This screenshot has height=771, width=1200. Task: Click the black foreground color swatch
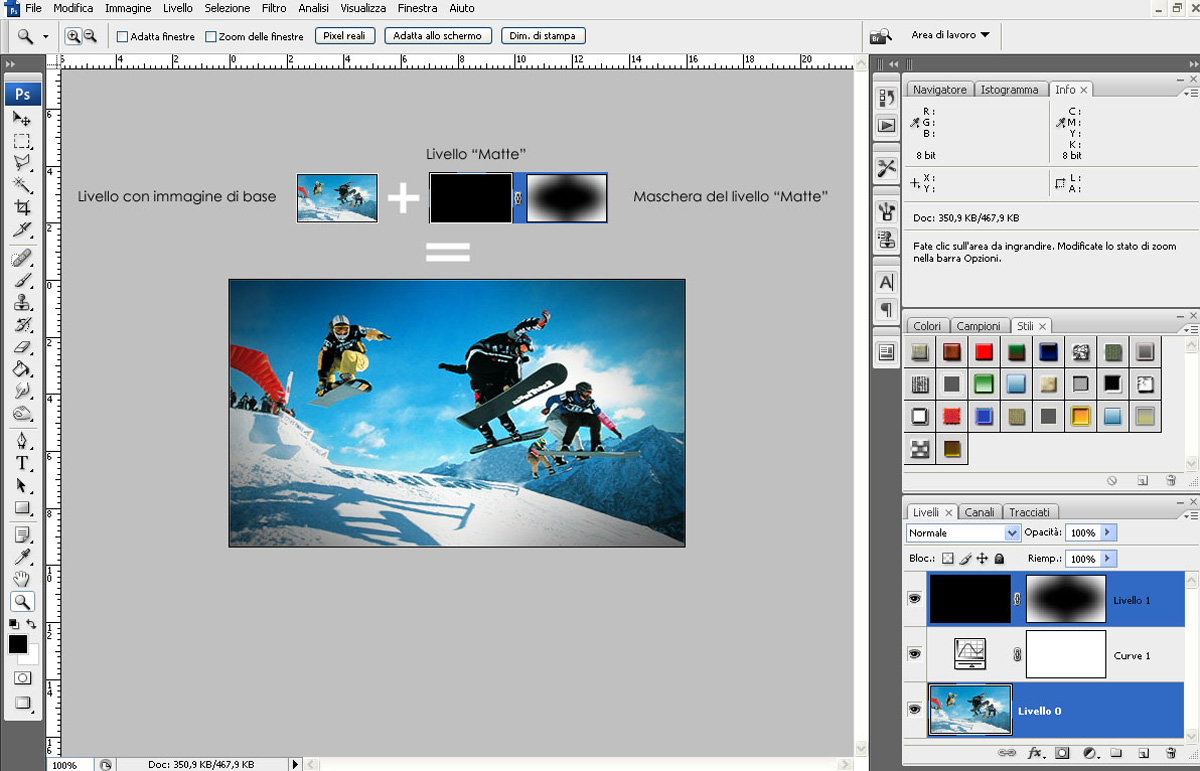pos(18,645)
